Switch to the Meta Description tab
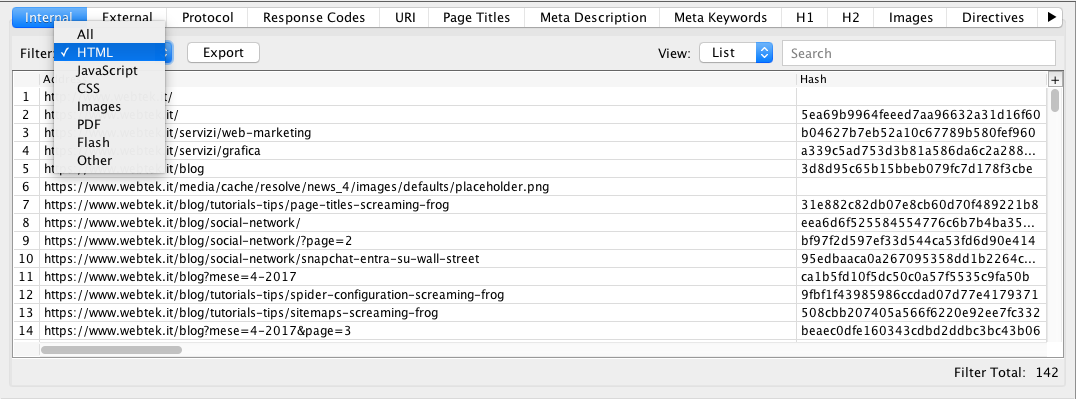 593,18
